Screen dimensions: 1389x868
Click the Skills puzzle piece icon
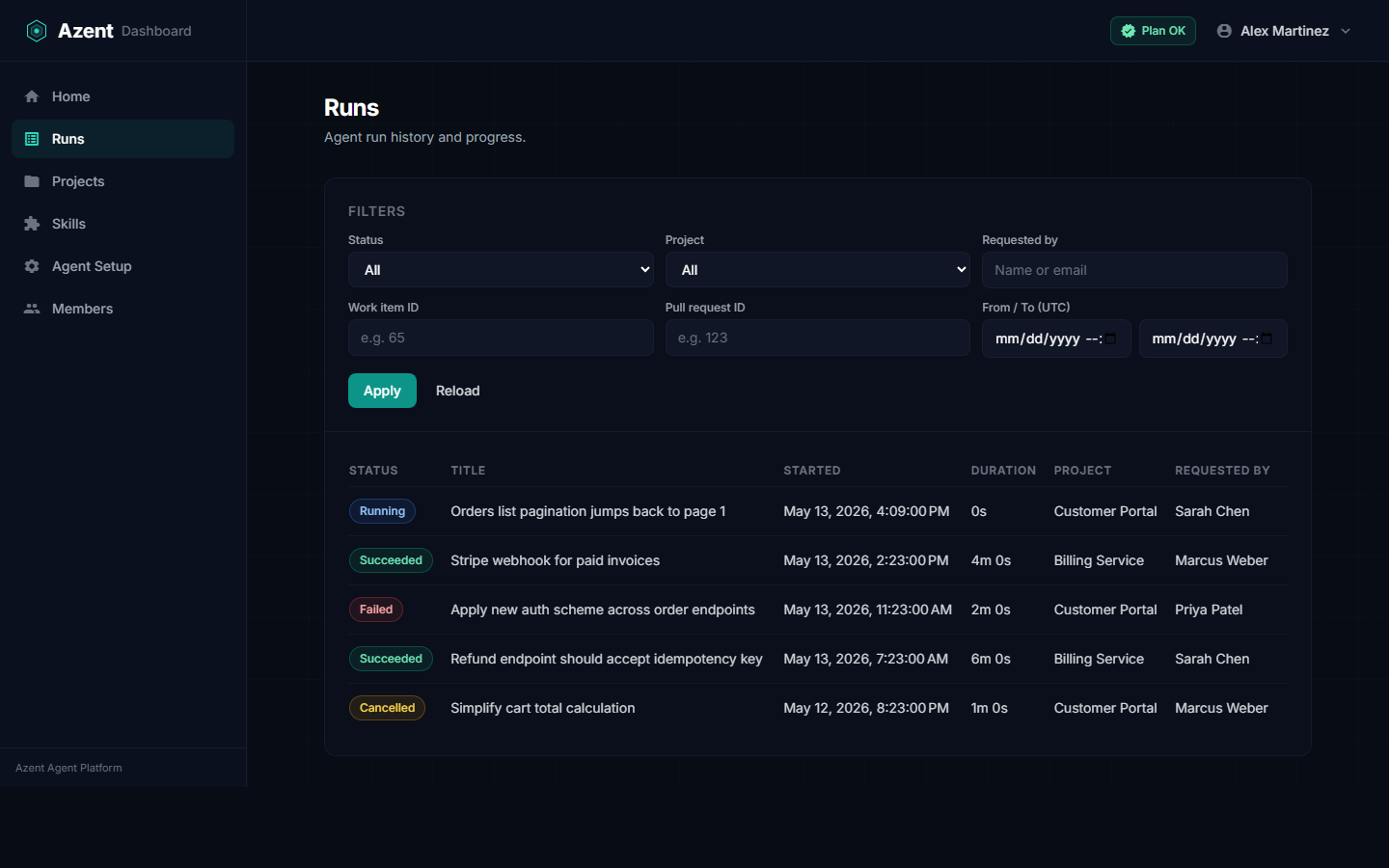click(x=32, y=224)
